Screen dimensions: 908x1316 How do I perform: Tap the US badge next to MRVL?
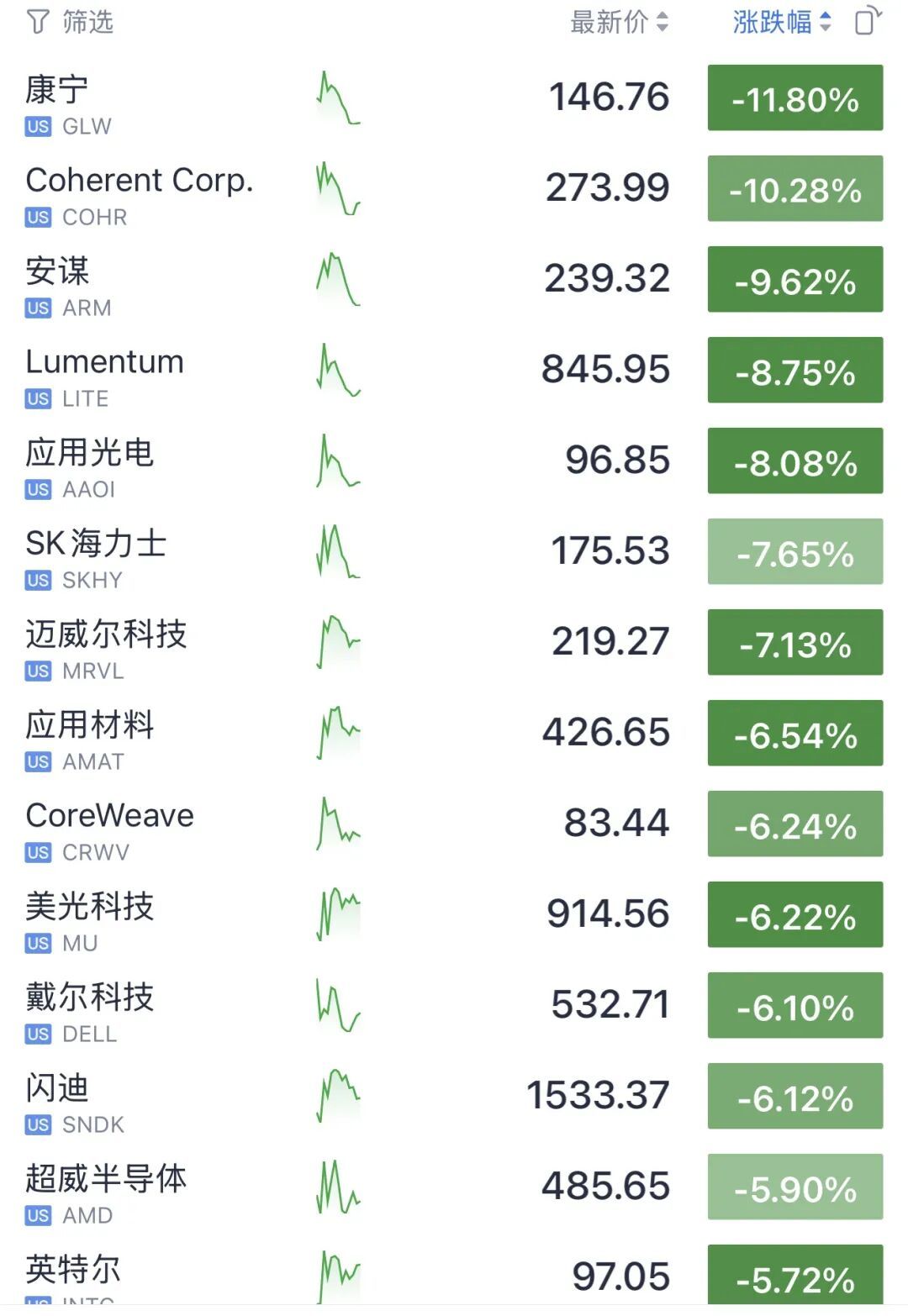[x=38, y=671]
